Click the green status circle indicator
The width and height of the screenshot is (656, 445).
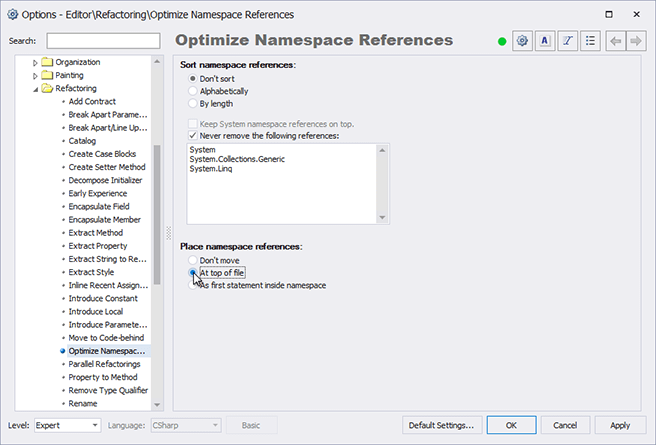pyautogui.click(x=501, y=41)
